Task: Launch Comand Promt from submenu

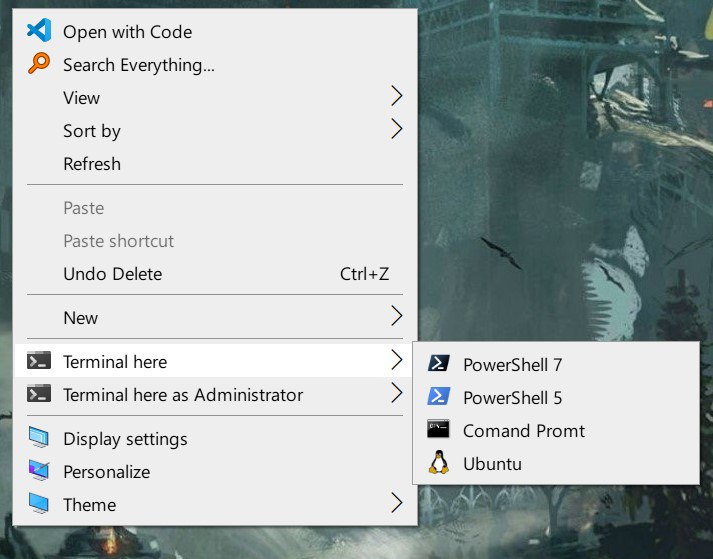Action: tap(556, 430)
